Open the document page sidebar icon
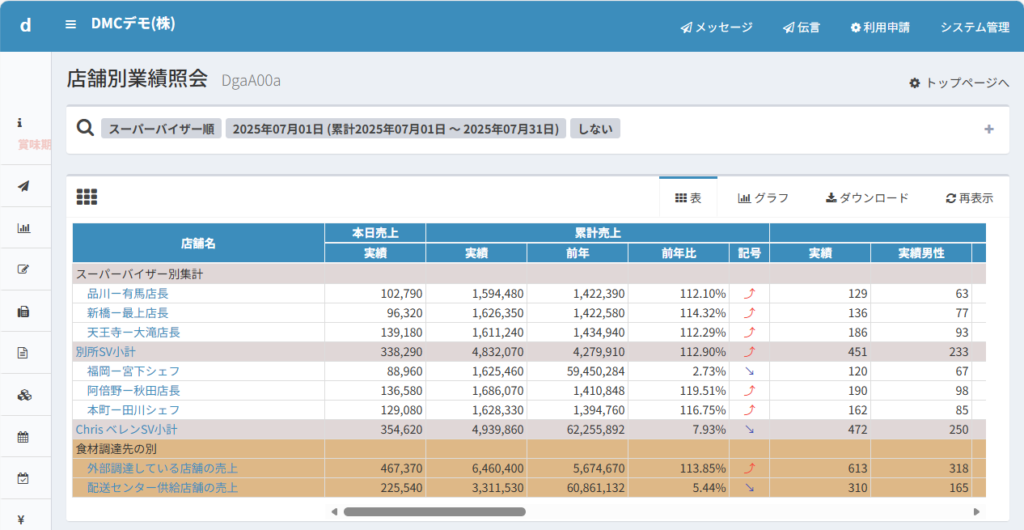Viewport: 1024px width, 530px height. point(24,353)
